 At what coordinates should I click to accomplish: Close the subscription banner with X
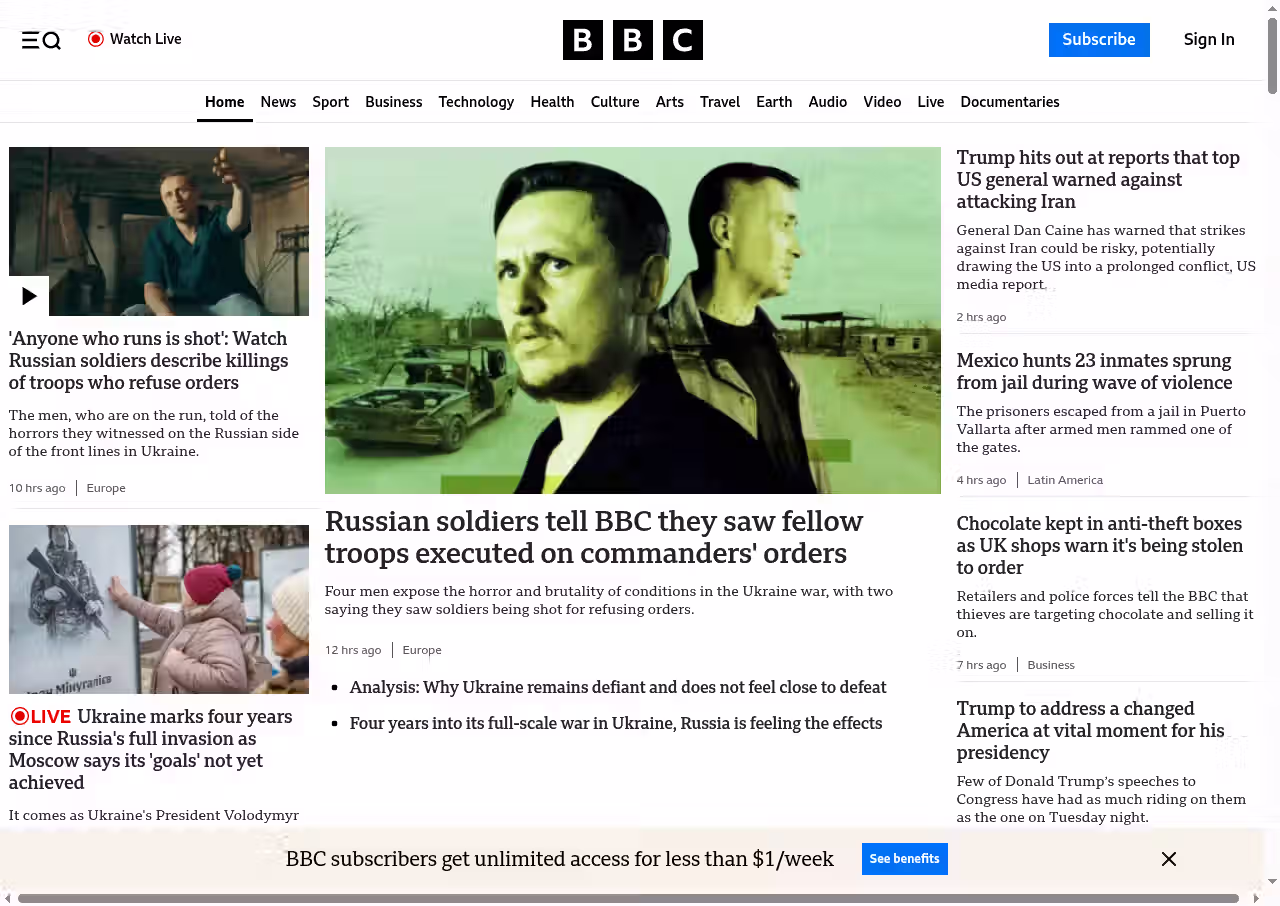coord(1168,859)
